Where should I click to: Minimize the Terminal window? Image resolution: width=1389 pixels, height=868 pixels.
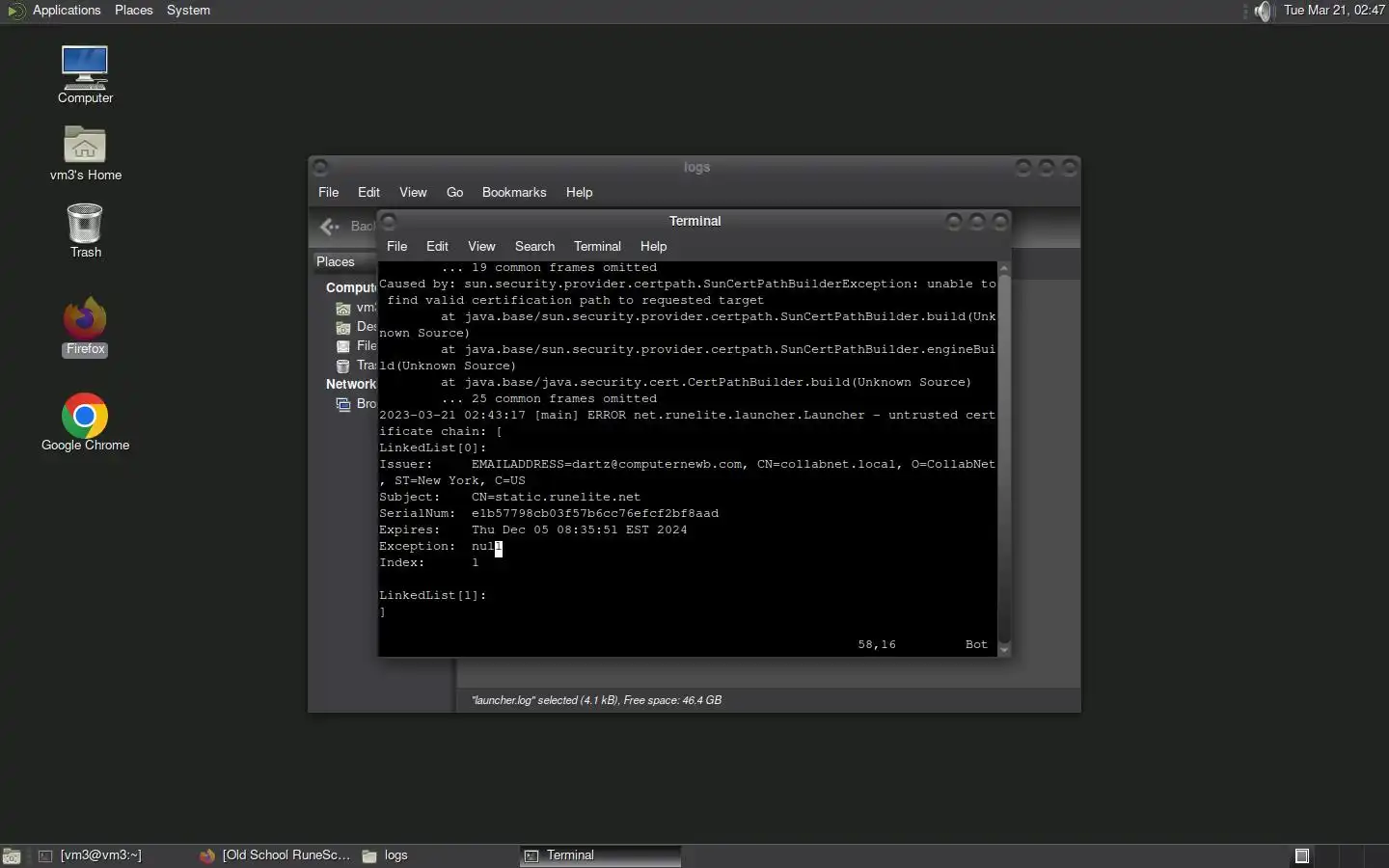point(954,222)
